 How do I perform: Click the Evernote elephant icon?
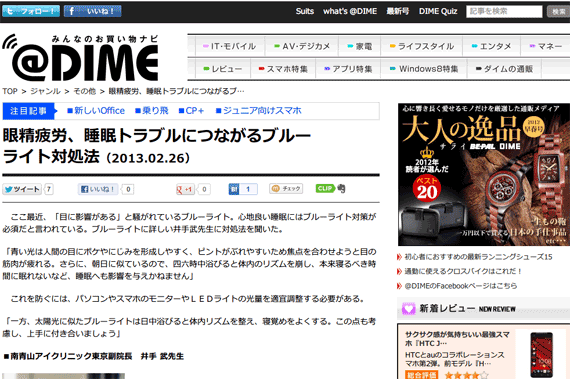pyautogui.click(x=341, y=188)
